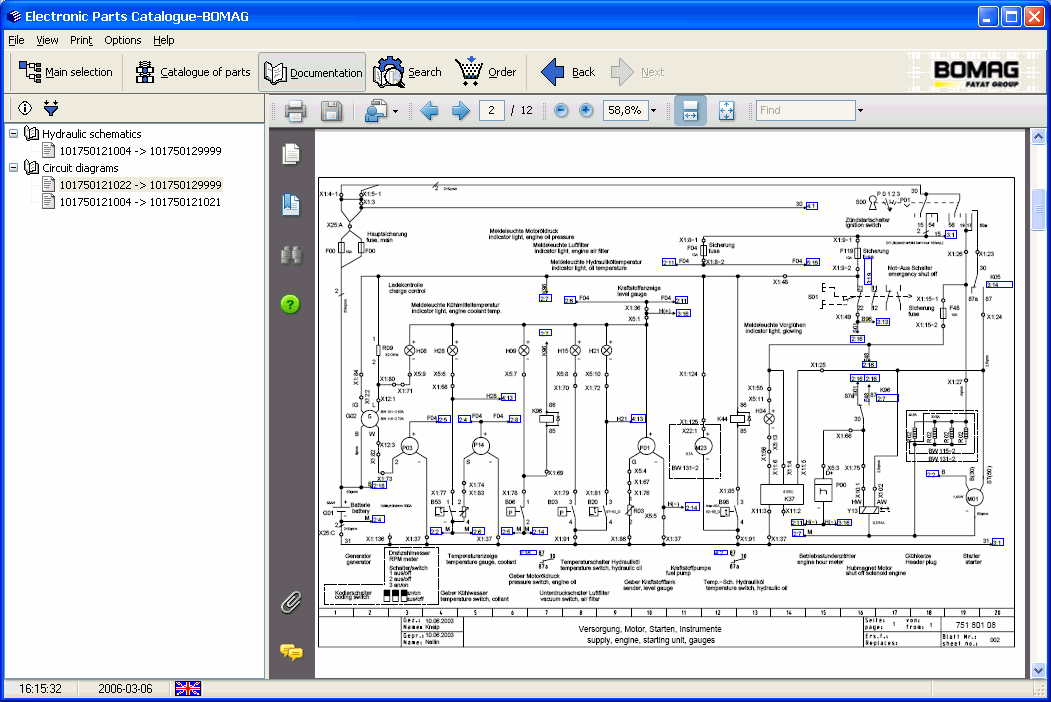Click the UK flag language icon

tap(188, 688)
